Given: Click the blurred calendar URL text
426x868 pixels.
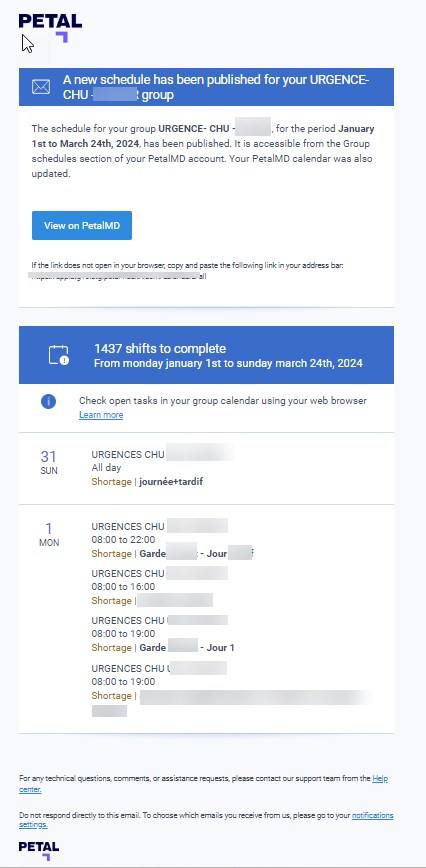Looking at the screenshot, I should (118, 276).
